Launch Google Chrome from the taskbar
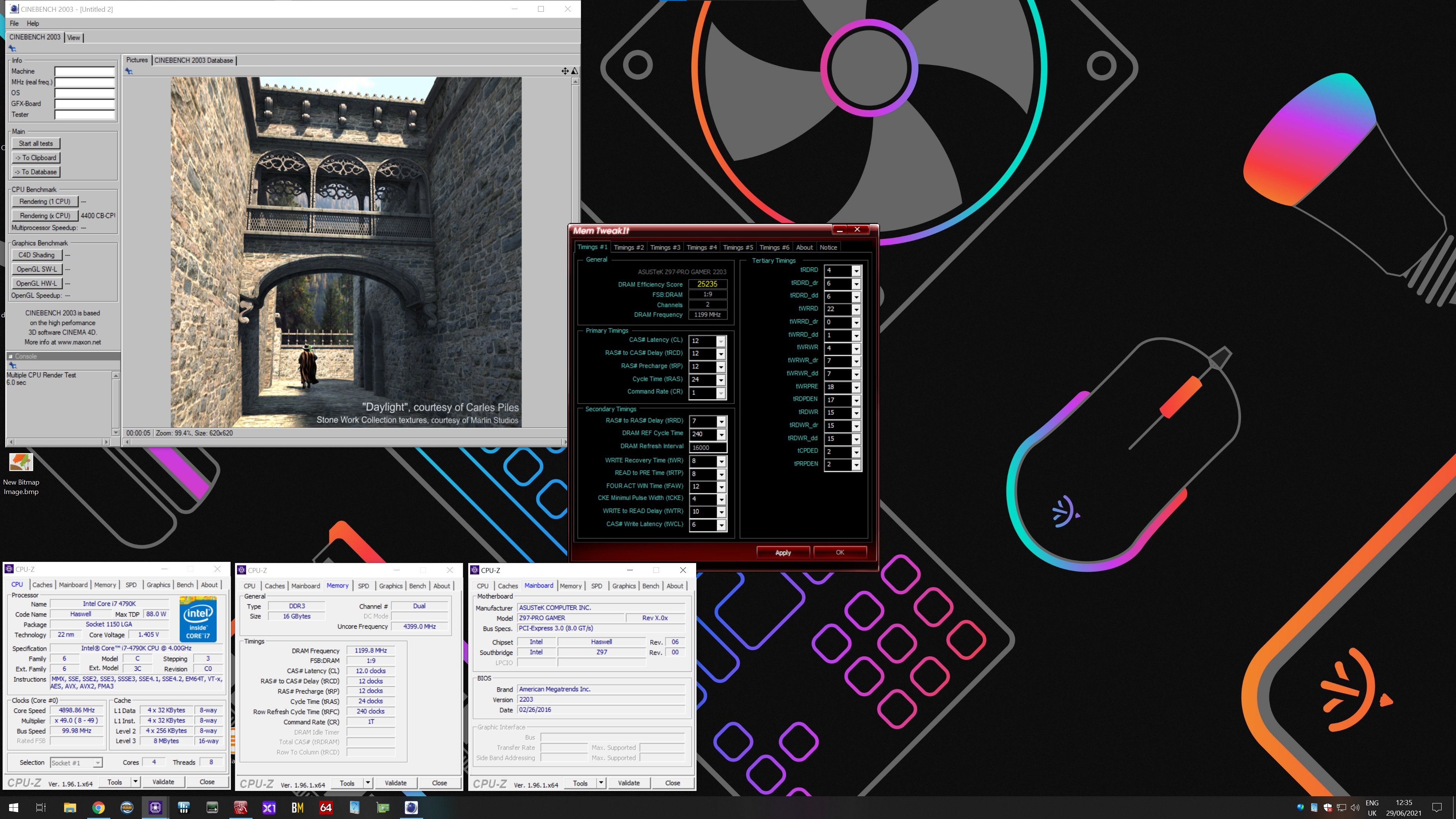The image size is (1456, 819). pyautogui.click(x=98, y=807)
